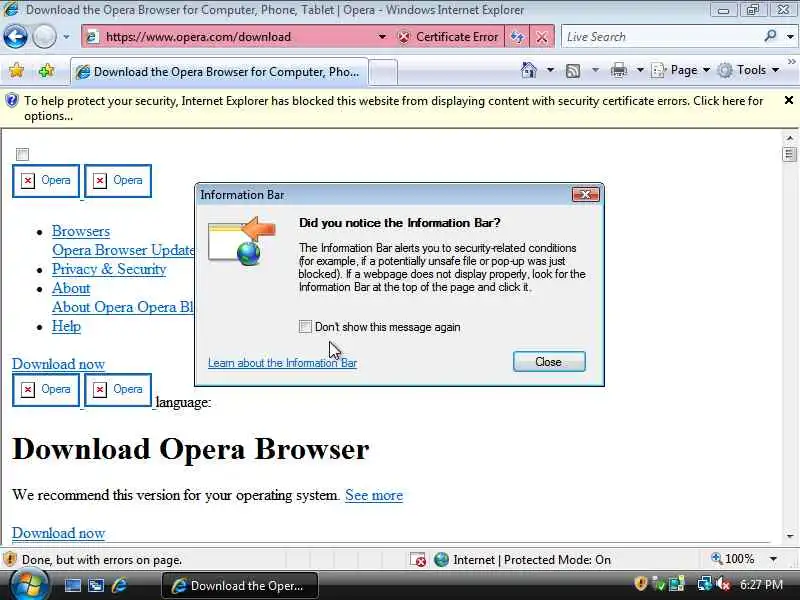
Task: Click the second broken Opera image near language
Action: coord(118,390)
